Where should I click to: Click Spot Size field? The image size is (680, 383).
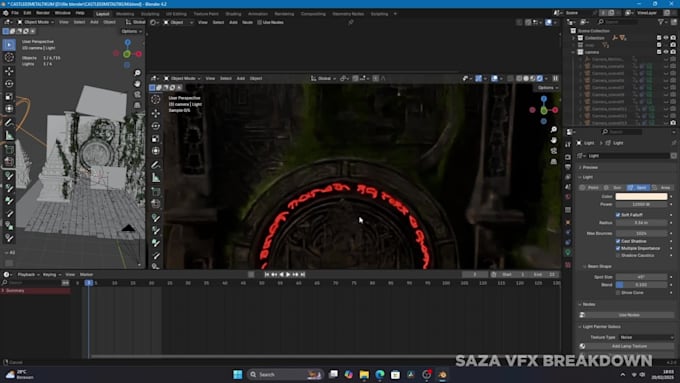pos(641,277)
